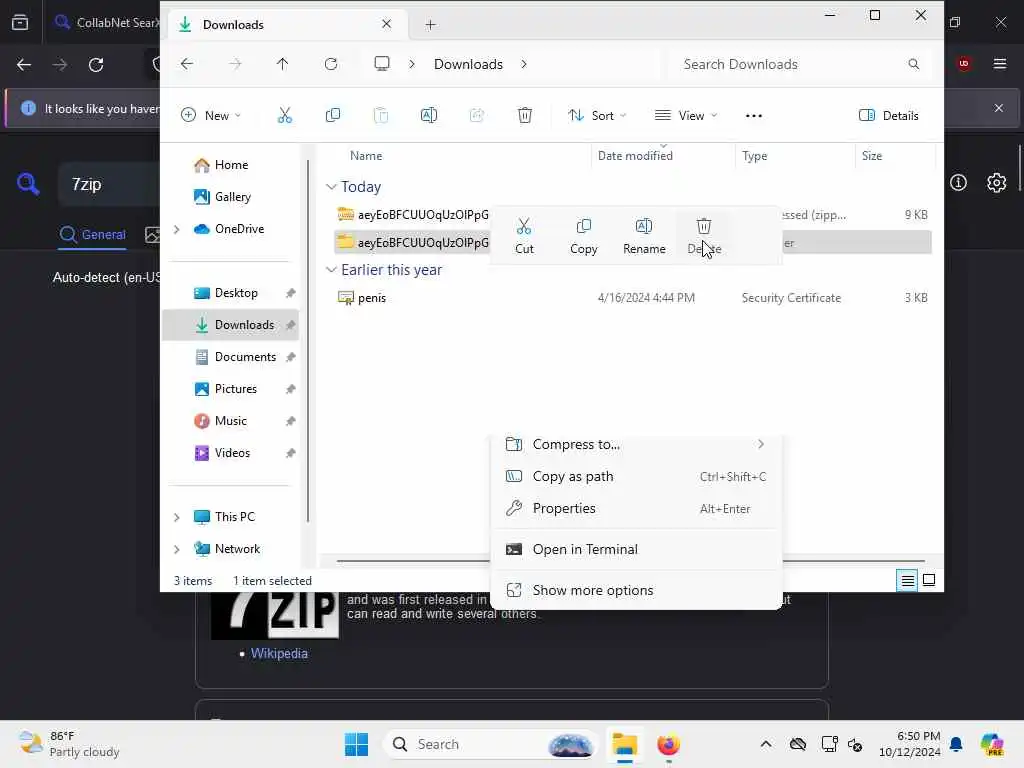Choose Open in Terminal
1024x768 pixels.
[636, 549]
